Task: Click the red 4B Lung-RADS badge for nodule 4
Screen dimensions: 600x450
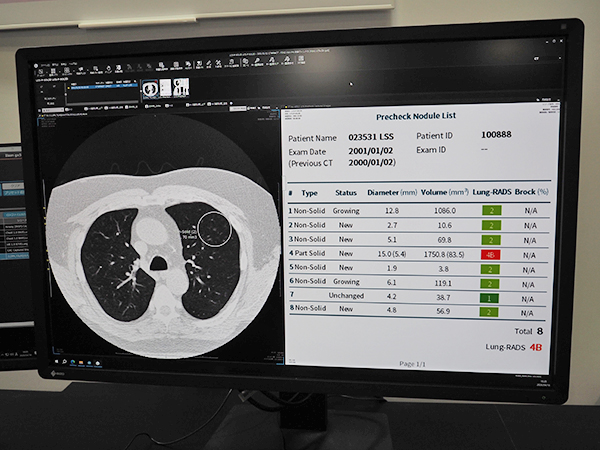Action: pos(491,254)
